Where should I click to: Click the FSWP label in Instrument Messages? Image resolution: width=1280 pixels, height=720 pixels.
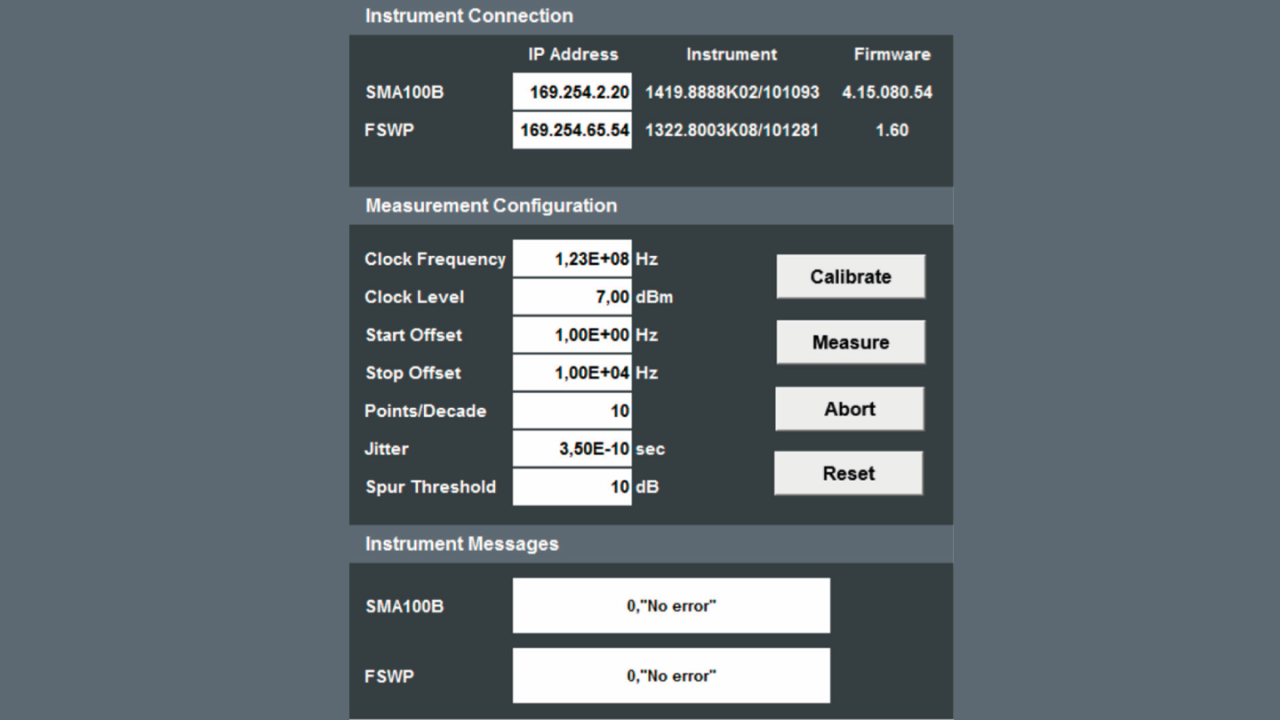(x=389, y=676)
